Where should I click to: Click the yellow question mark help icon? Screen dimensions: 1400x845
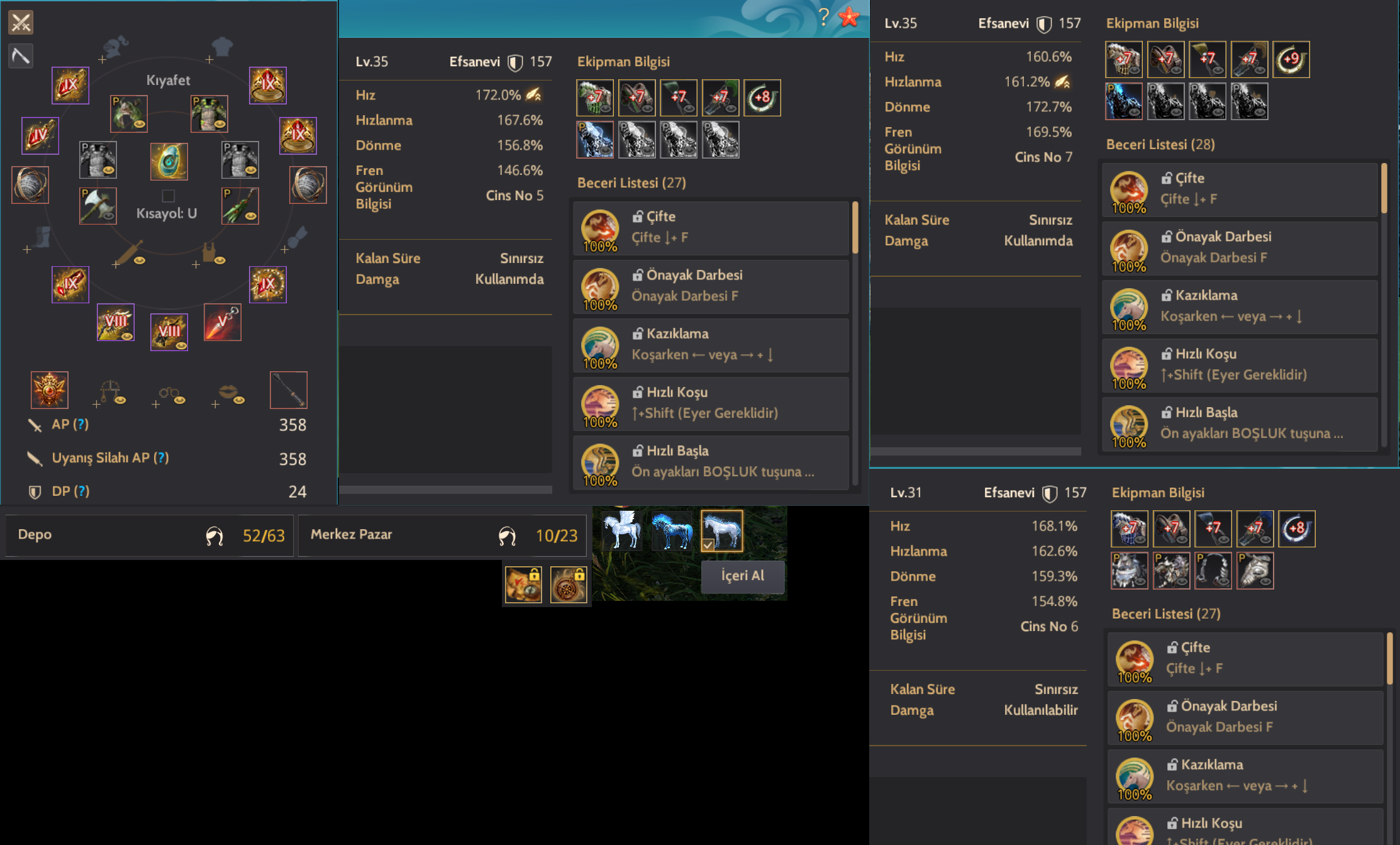[823, 16]
